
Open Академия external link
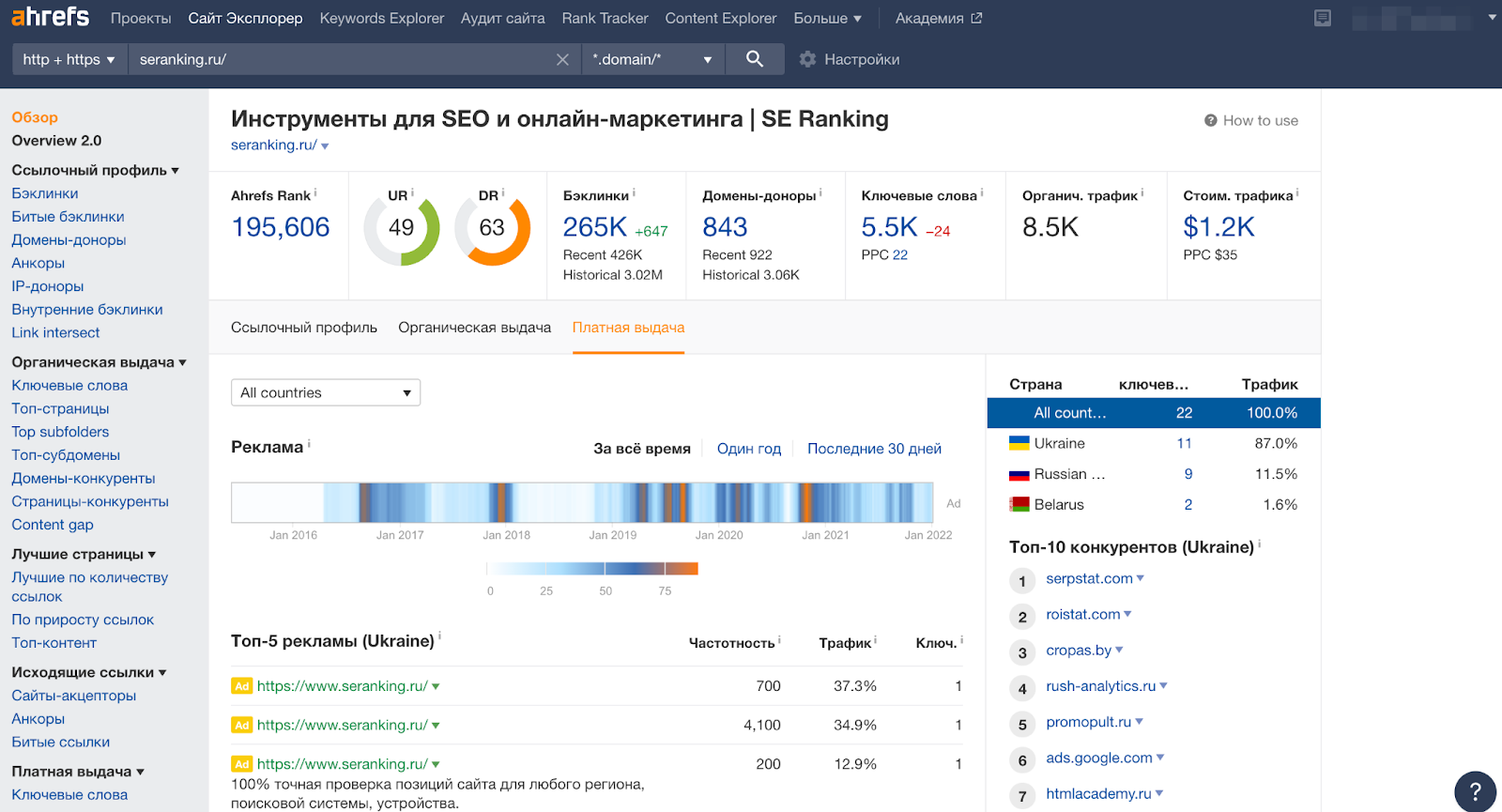pyautogui.click(x=938, y=18)
